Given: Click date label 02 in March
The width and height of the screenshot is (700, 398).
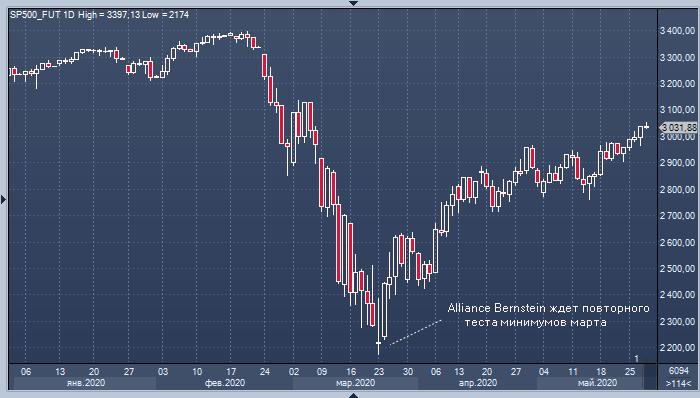Looking at the screenshot, I should click(294, 371).
